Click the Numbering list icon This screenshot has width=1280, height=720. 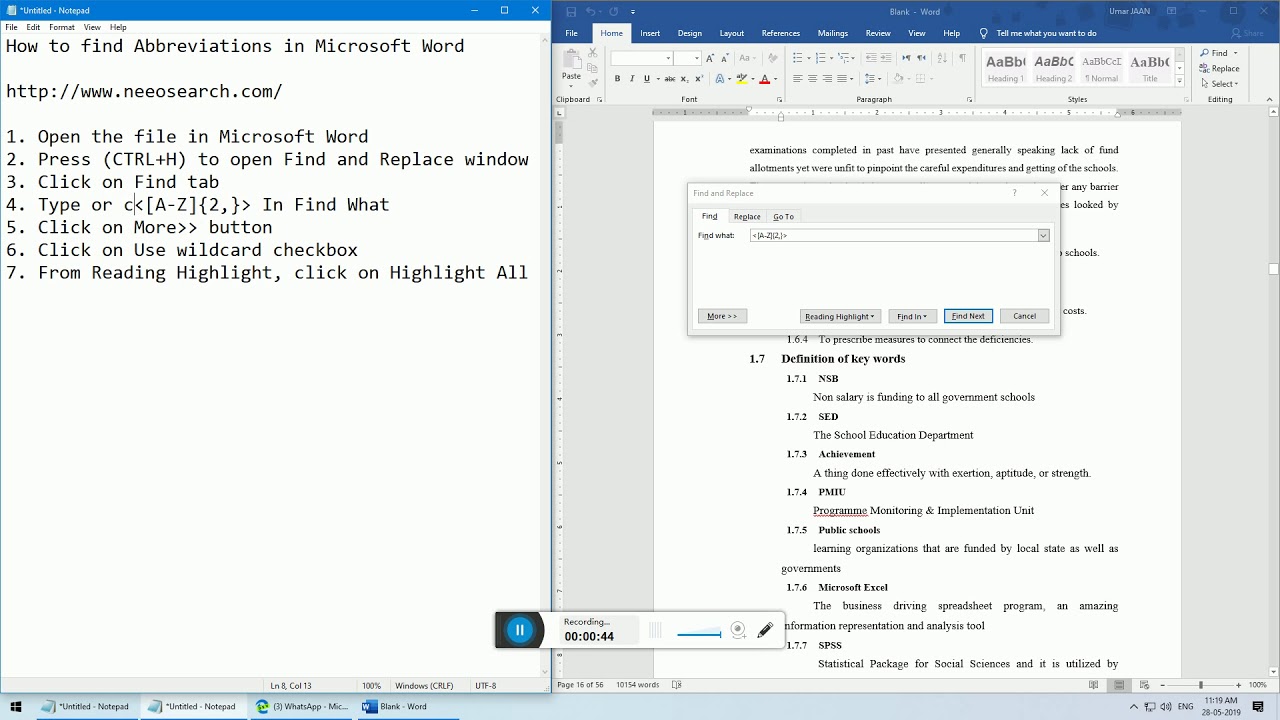819,58
